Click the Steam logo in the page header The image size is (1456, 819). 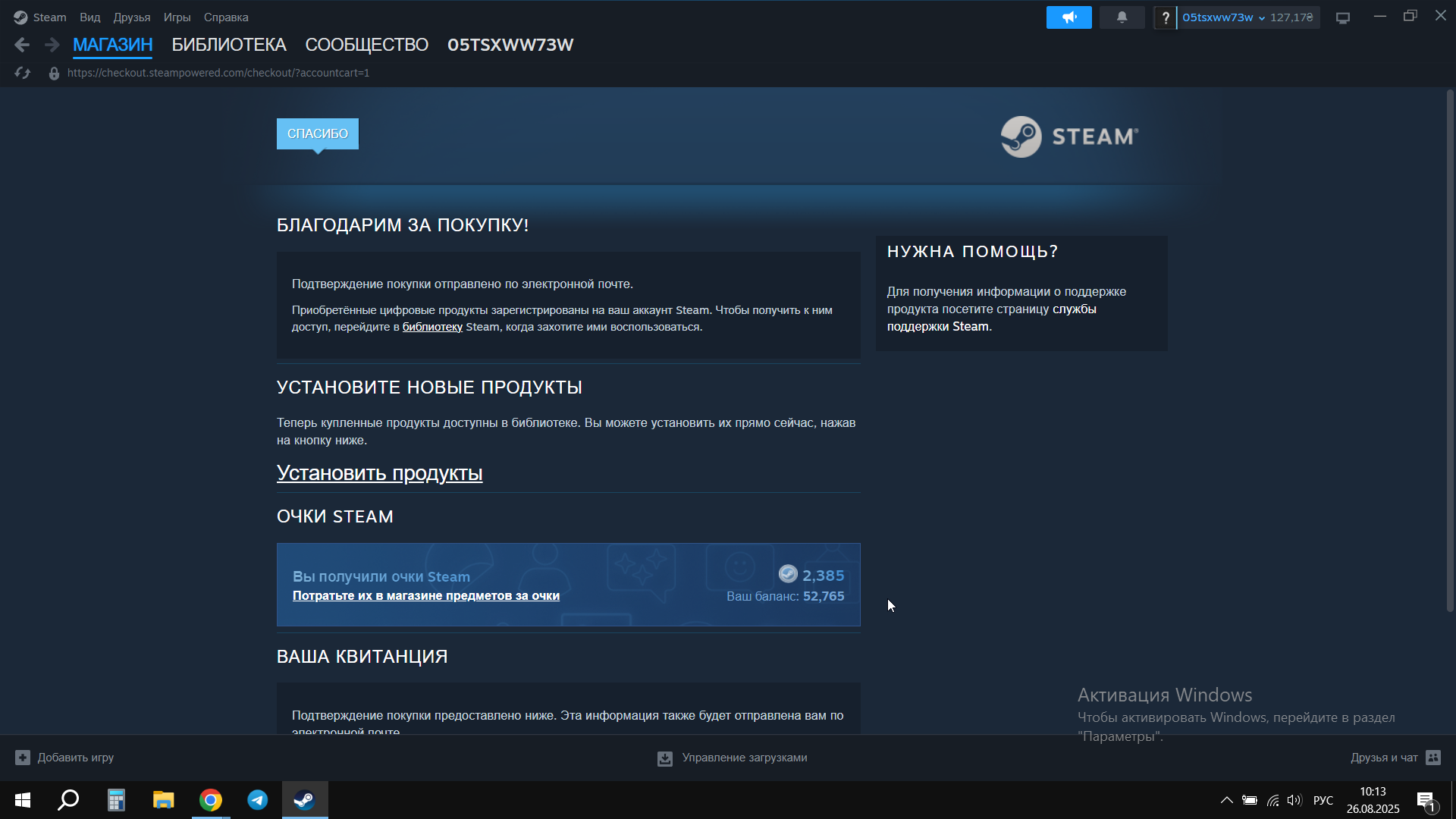coord(1069,136)
